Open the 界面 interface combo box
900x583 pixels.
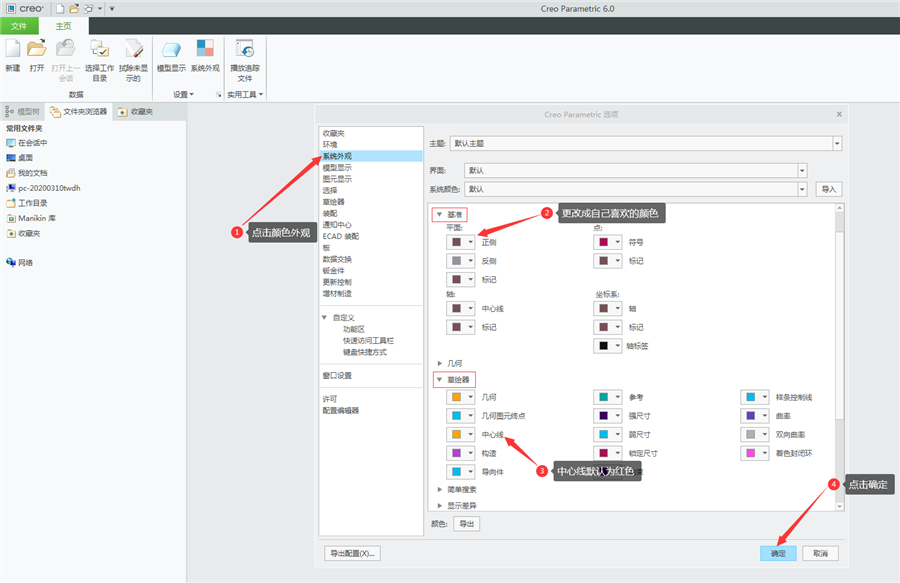[x=635, y=170]
